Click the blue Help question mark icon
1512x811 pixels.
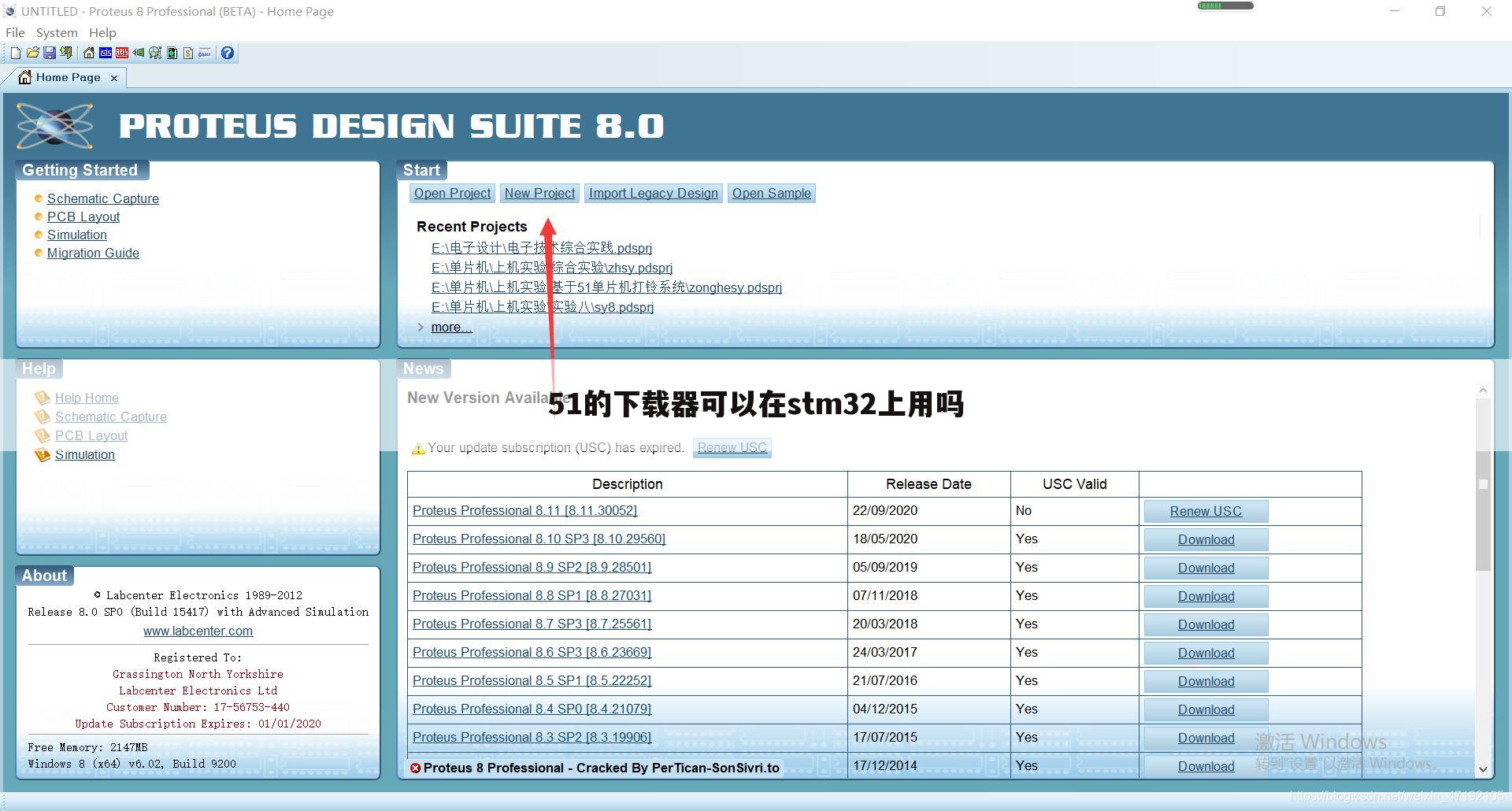(228, 53)
